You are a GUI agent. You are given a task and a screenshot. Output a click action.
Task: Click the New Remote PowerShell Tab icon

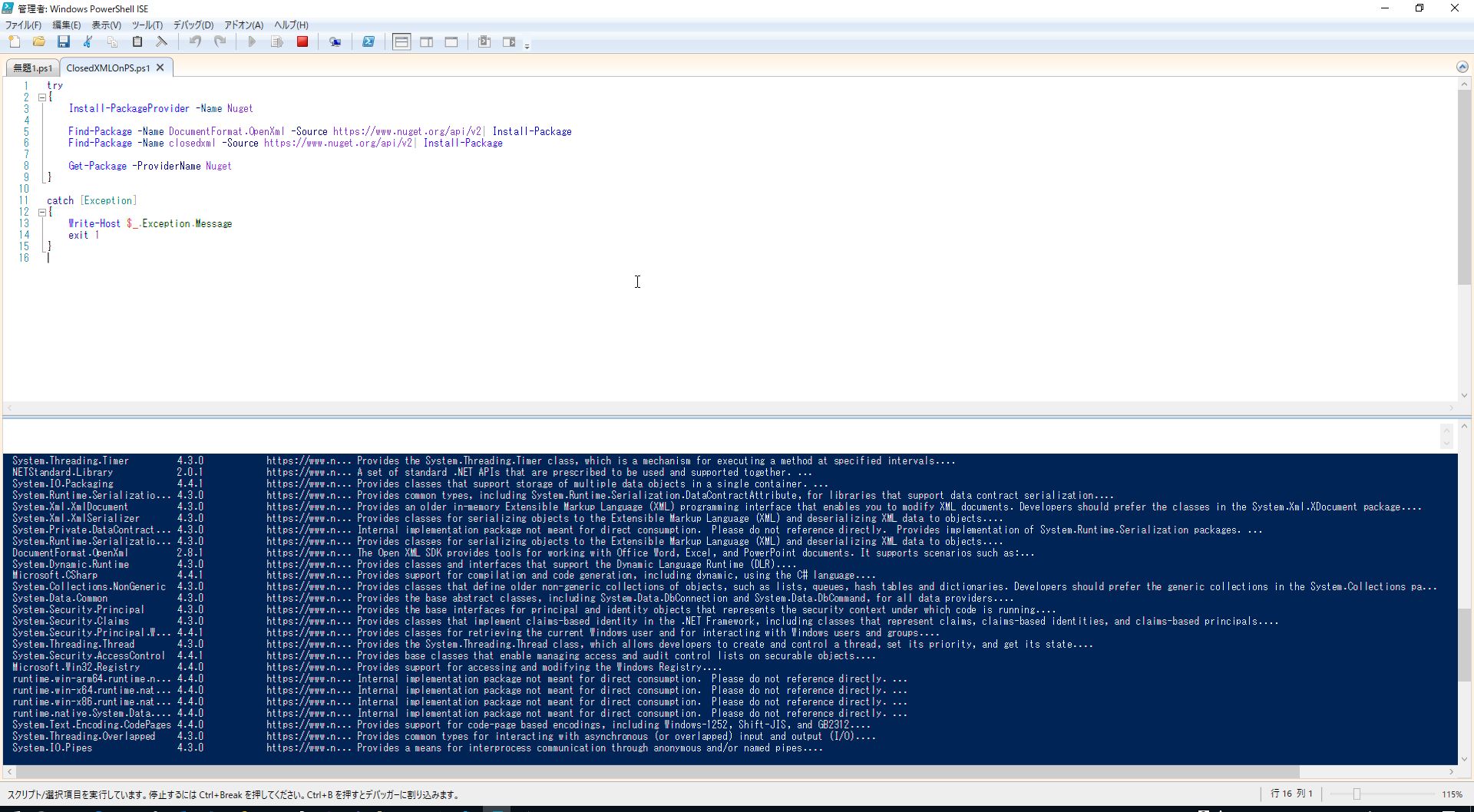[x=335, y=41]
